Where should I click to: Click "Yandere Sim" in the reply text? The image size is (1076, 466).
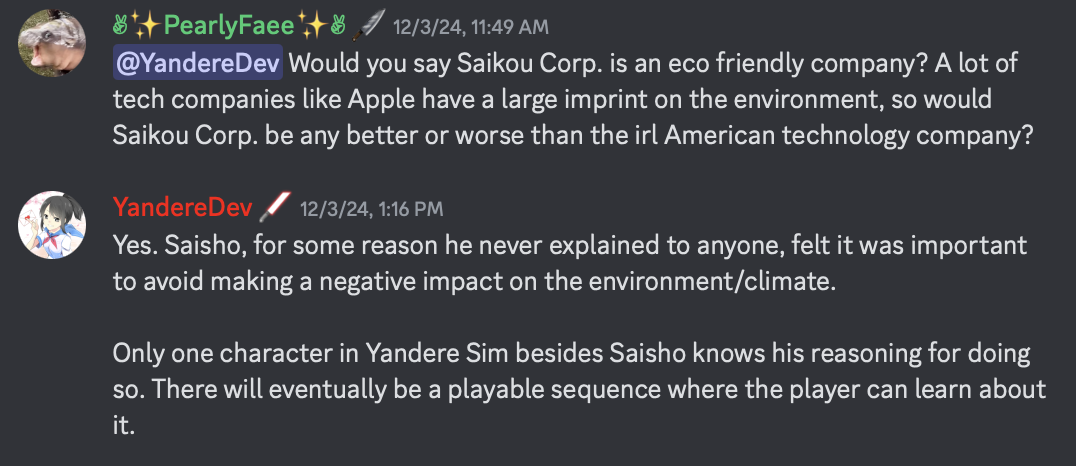click(424, 354)
